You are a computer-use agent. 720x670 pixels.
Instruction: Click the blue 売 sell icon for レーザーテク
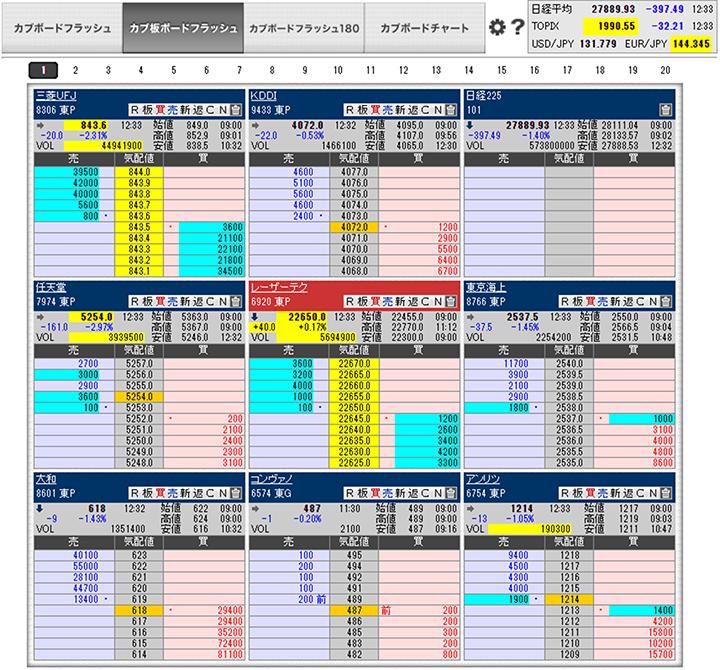coord(388,301)
